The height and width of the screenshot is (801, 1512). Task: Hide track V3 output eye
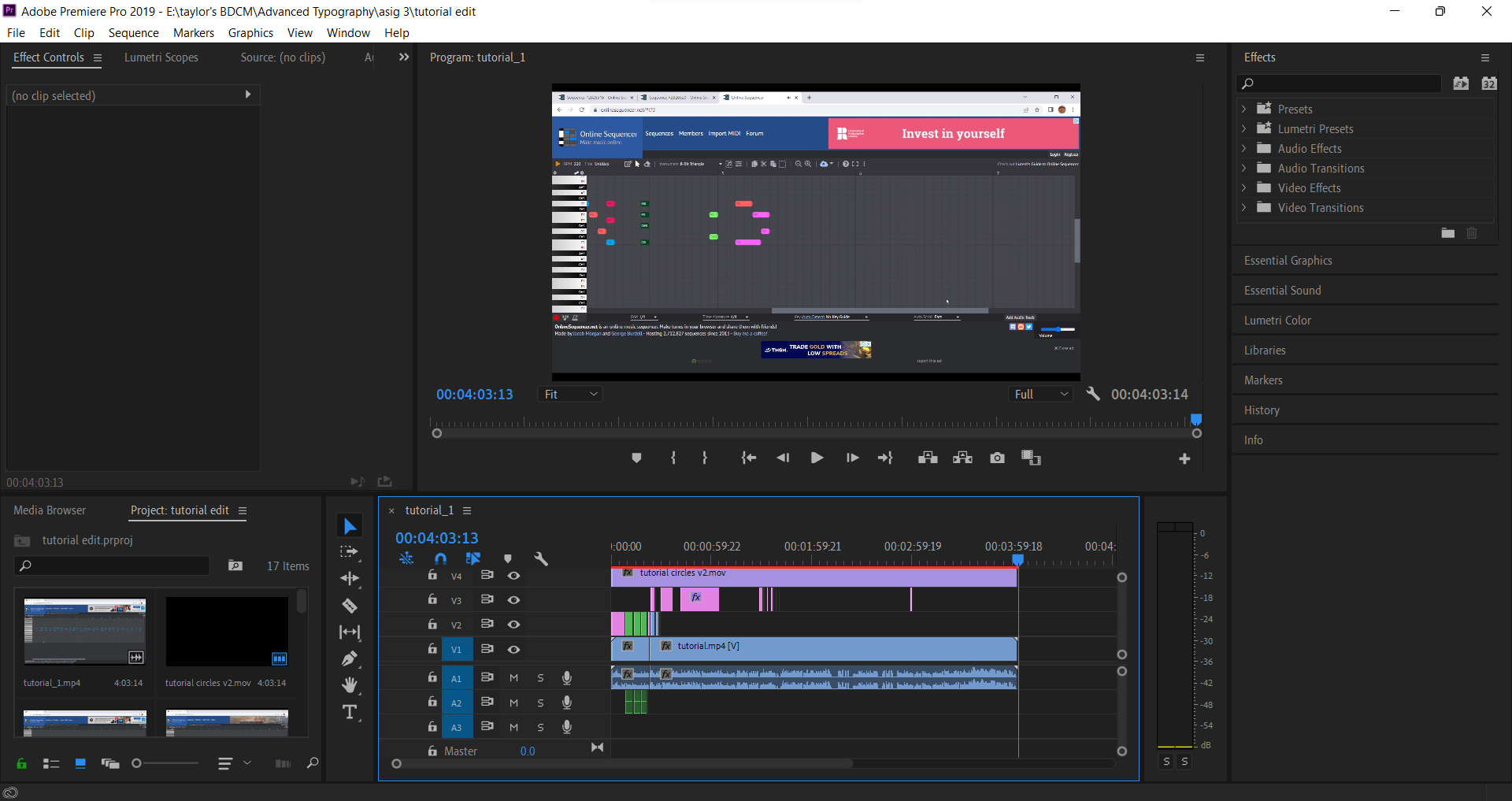tap(513, 600)
